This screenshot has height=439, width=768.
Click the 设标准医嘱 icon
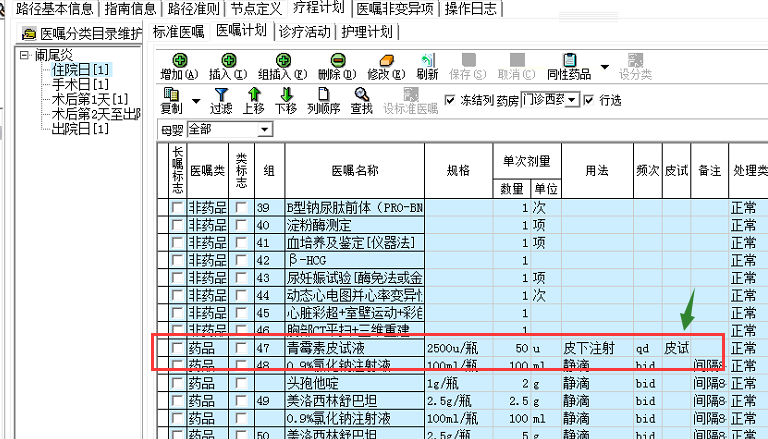(411, 94)
